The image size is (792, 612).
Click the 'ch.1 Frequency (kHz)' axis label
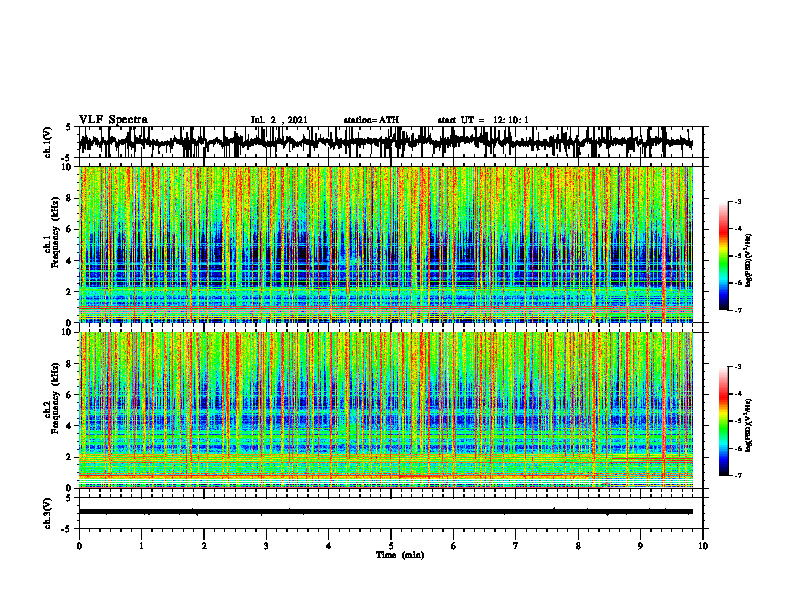click(x=52, y=244)
